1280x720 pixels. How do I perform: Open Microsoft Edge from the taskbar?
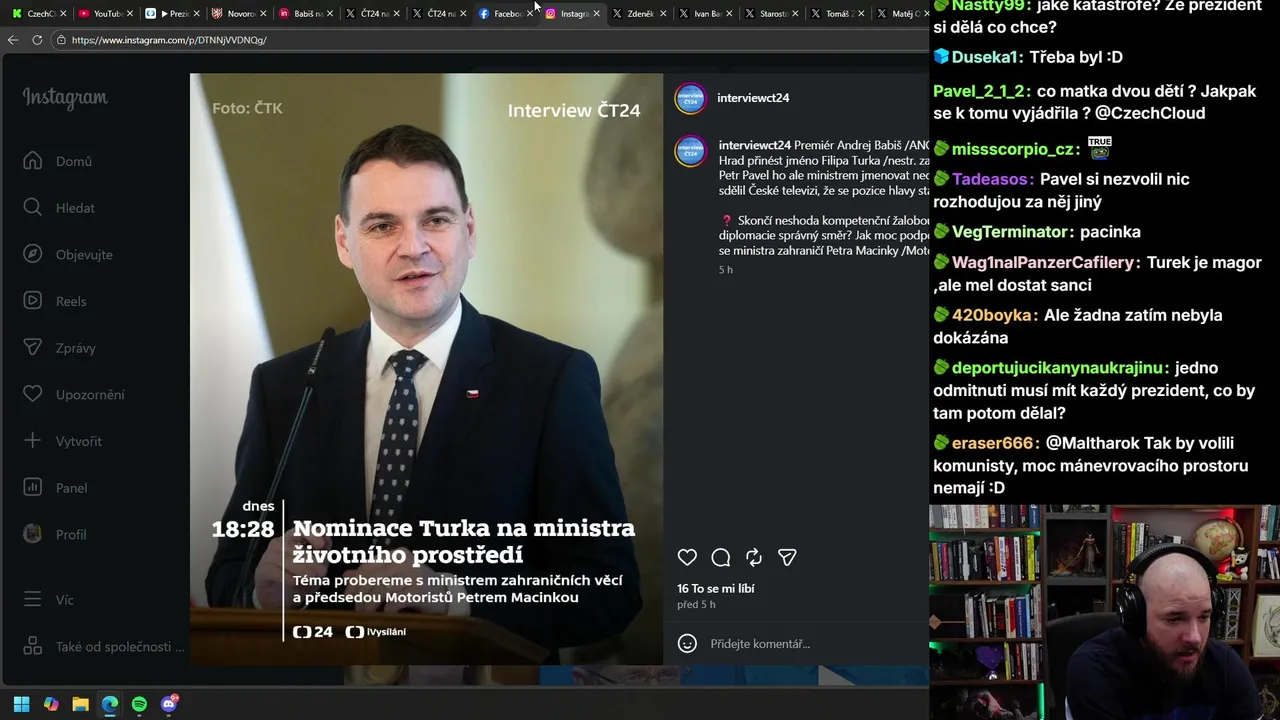pos(110,704)
